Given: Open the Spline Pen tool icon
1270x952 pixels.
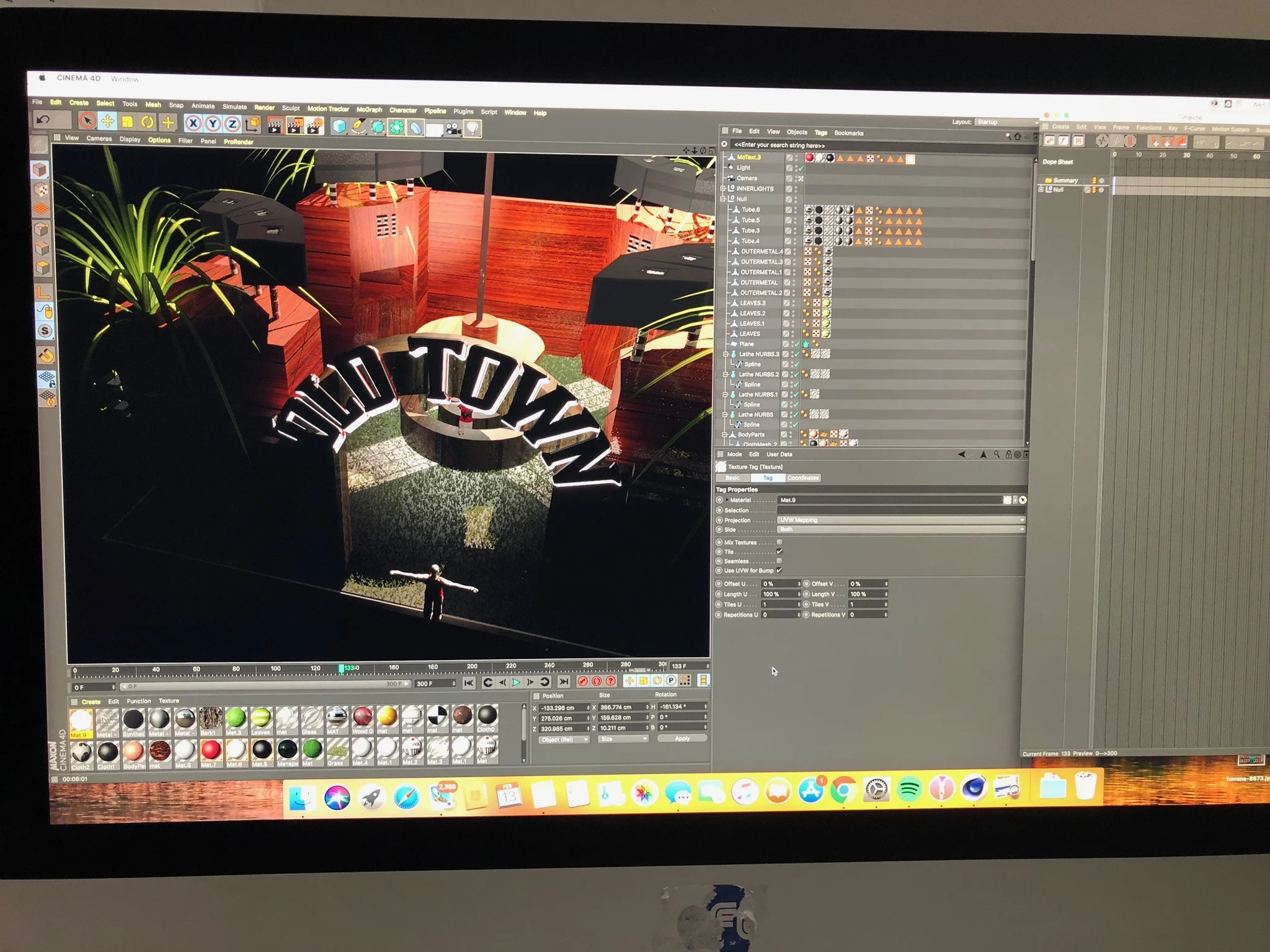Looking at the screenshot, I should [358, 127].
